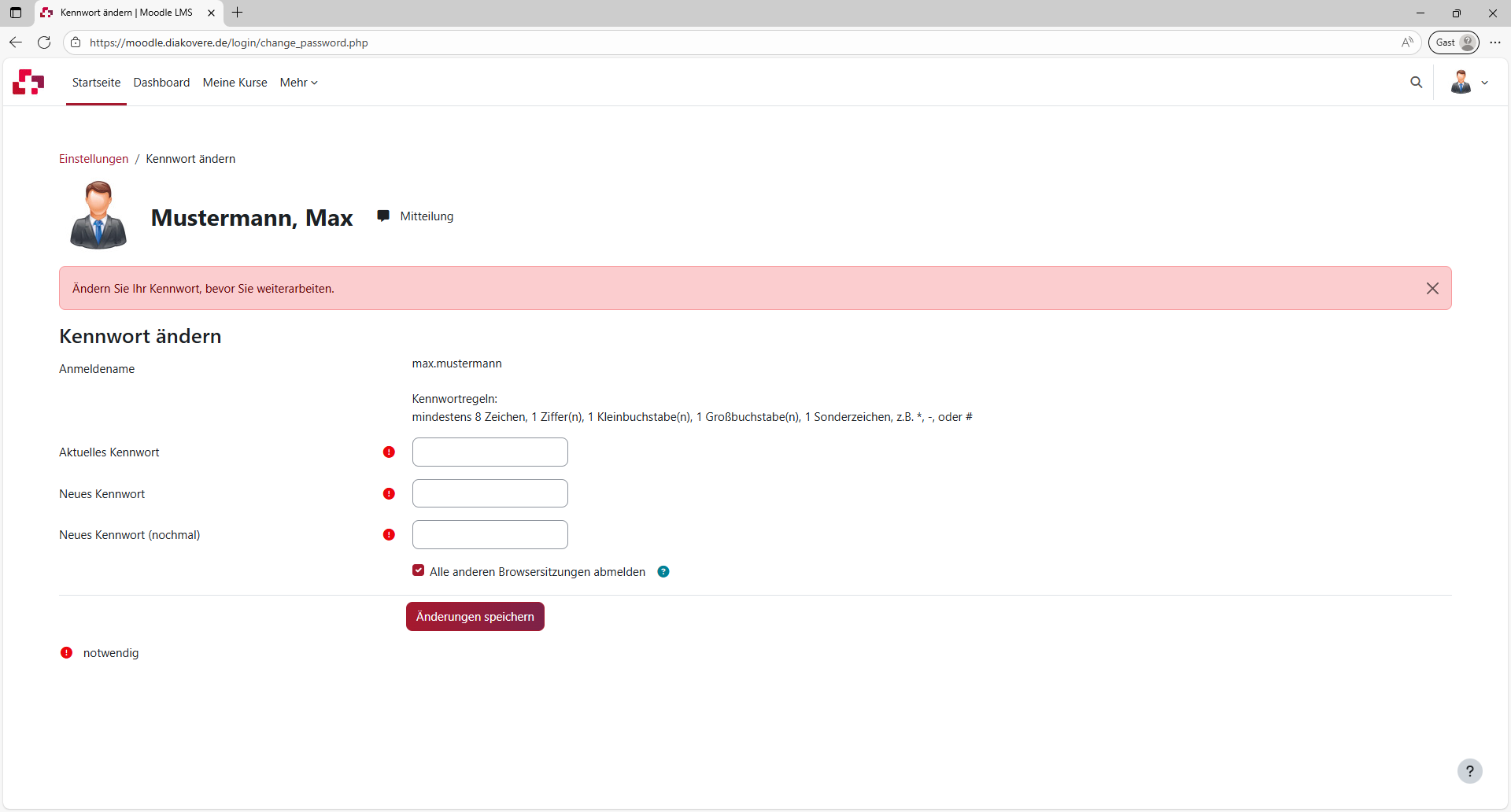
Task: Open the user account menu dropdown
Action: click(1469, 83)
